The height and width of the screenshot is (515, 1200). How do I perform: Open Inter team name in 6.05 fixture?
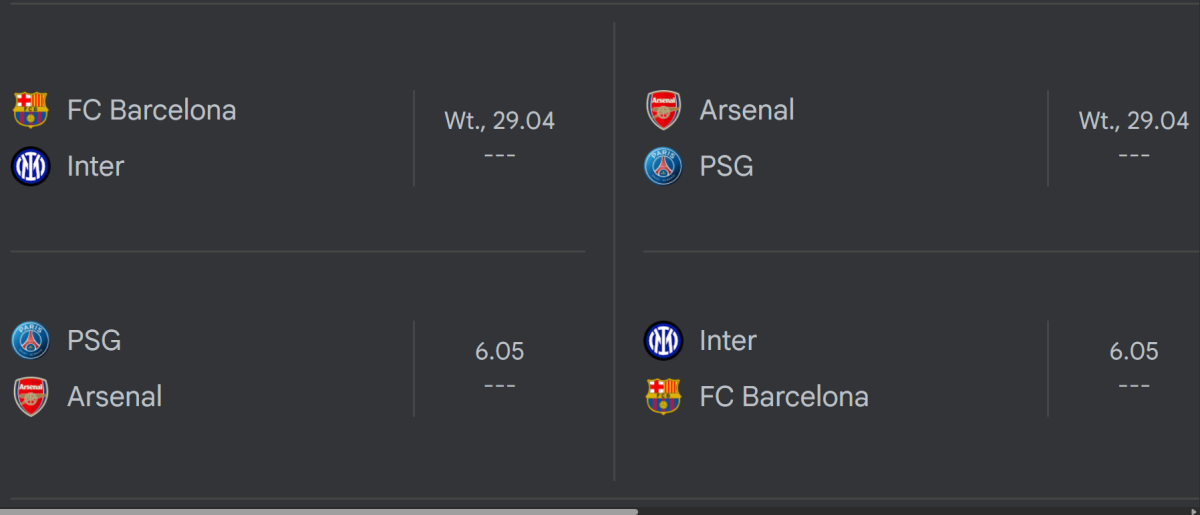coord(727,341)
